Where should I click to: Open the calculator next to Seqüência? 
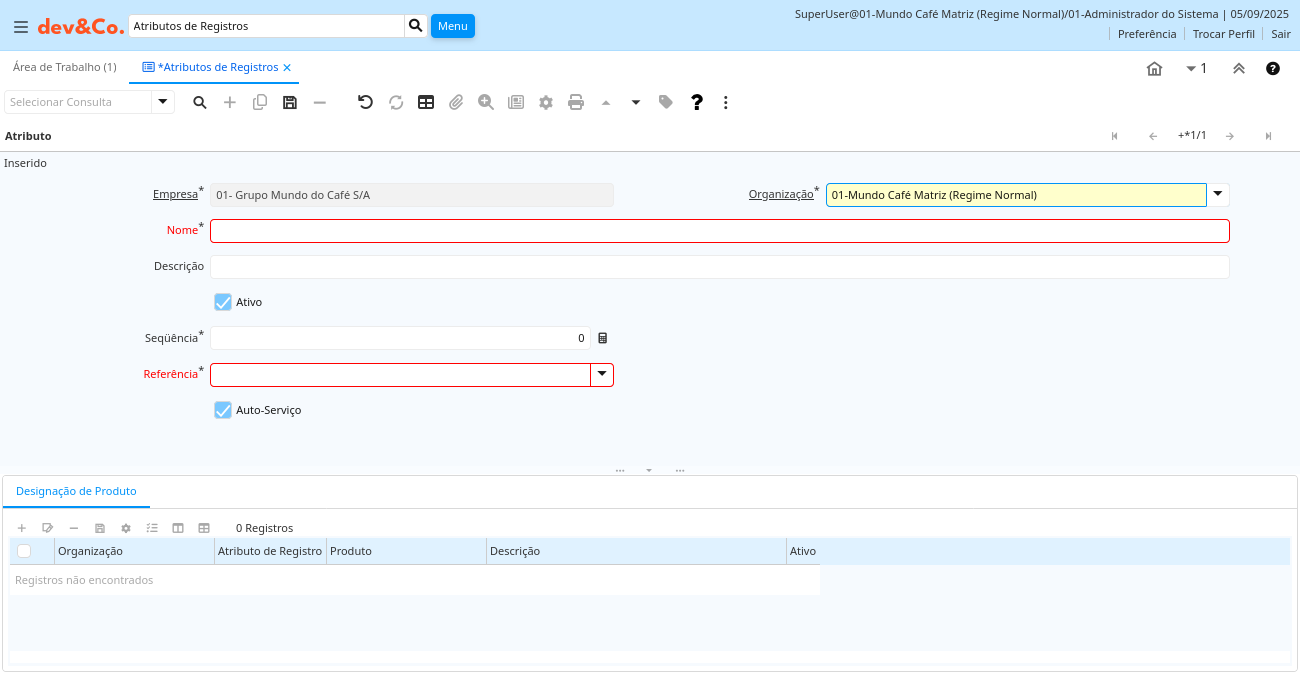pyautogui.click(x=602, y=338)
